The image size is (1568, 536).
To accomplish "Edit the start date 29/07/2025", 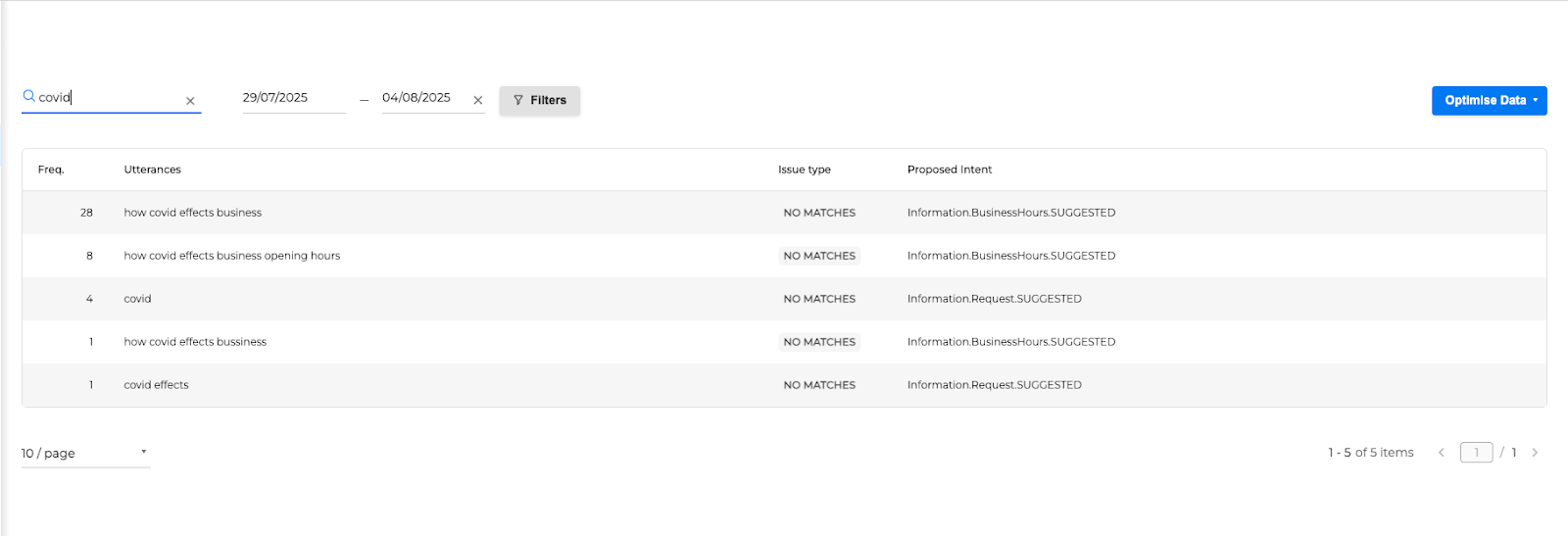I will click(291, 98).
